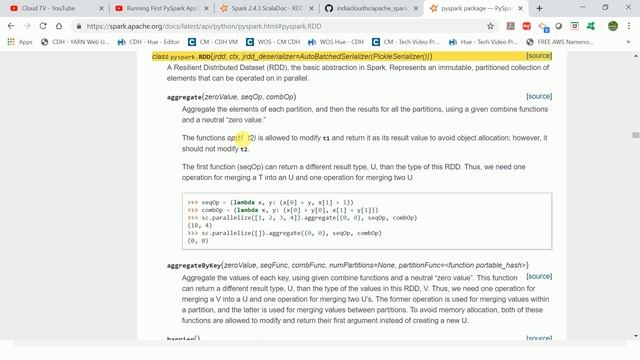
Task: Open the extension icon with the blue badge
Action: (x=543, y=27)
